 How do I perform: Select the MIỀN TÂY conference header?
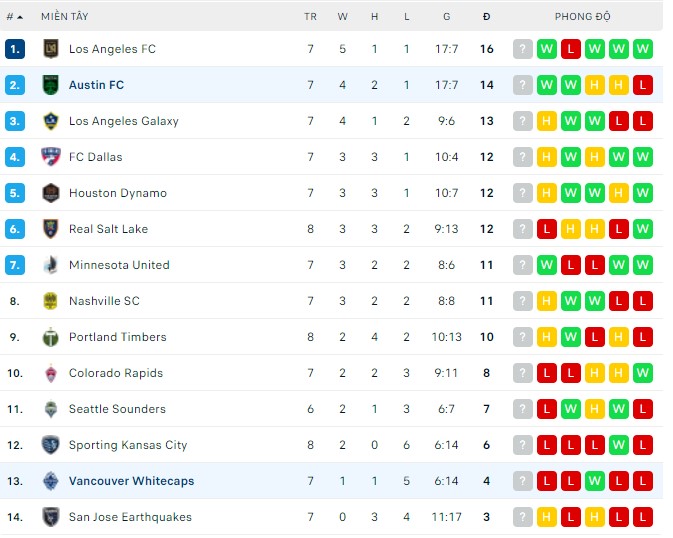[65, 17]
